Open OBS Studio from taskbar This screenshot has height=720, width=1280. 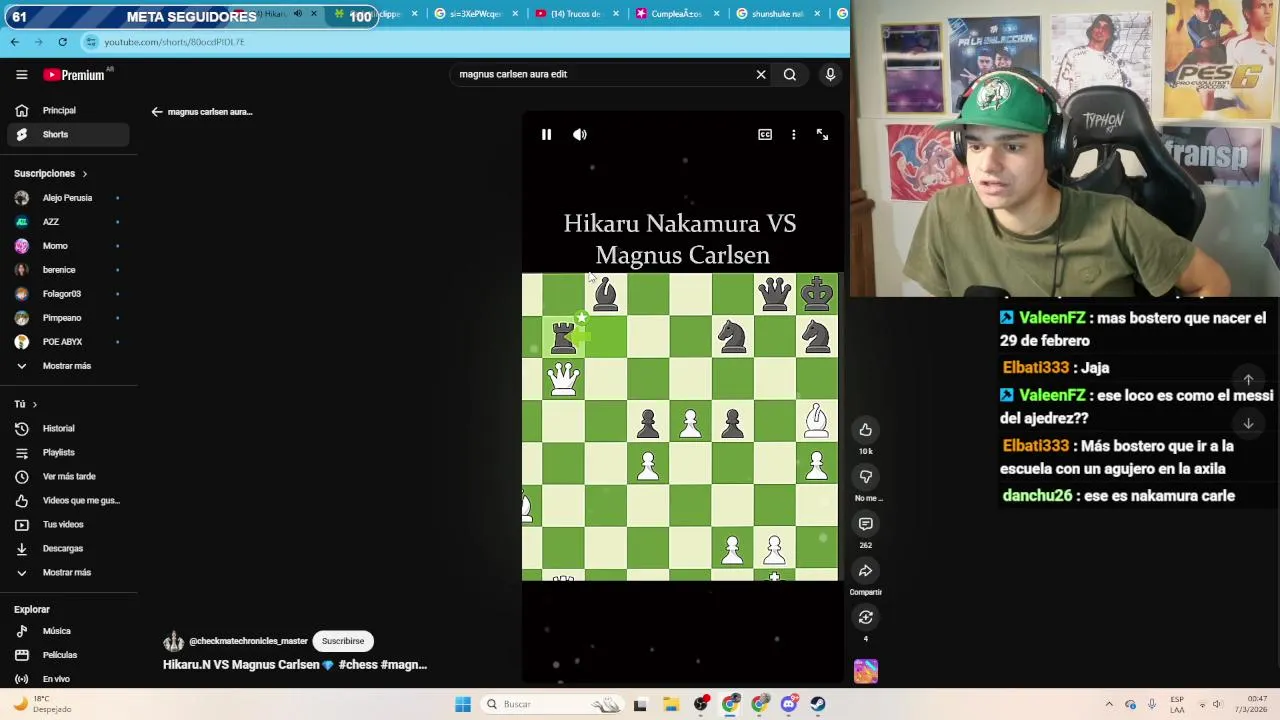coord(701,704)
